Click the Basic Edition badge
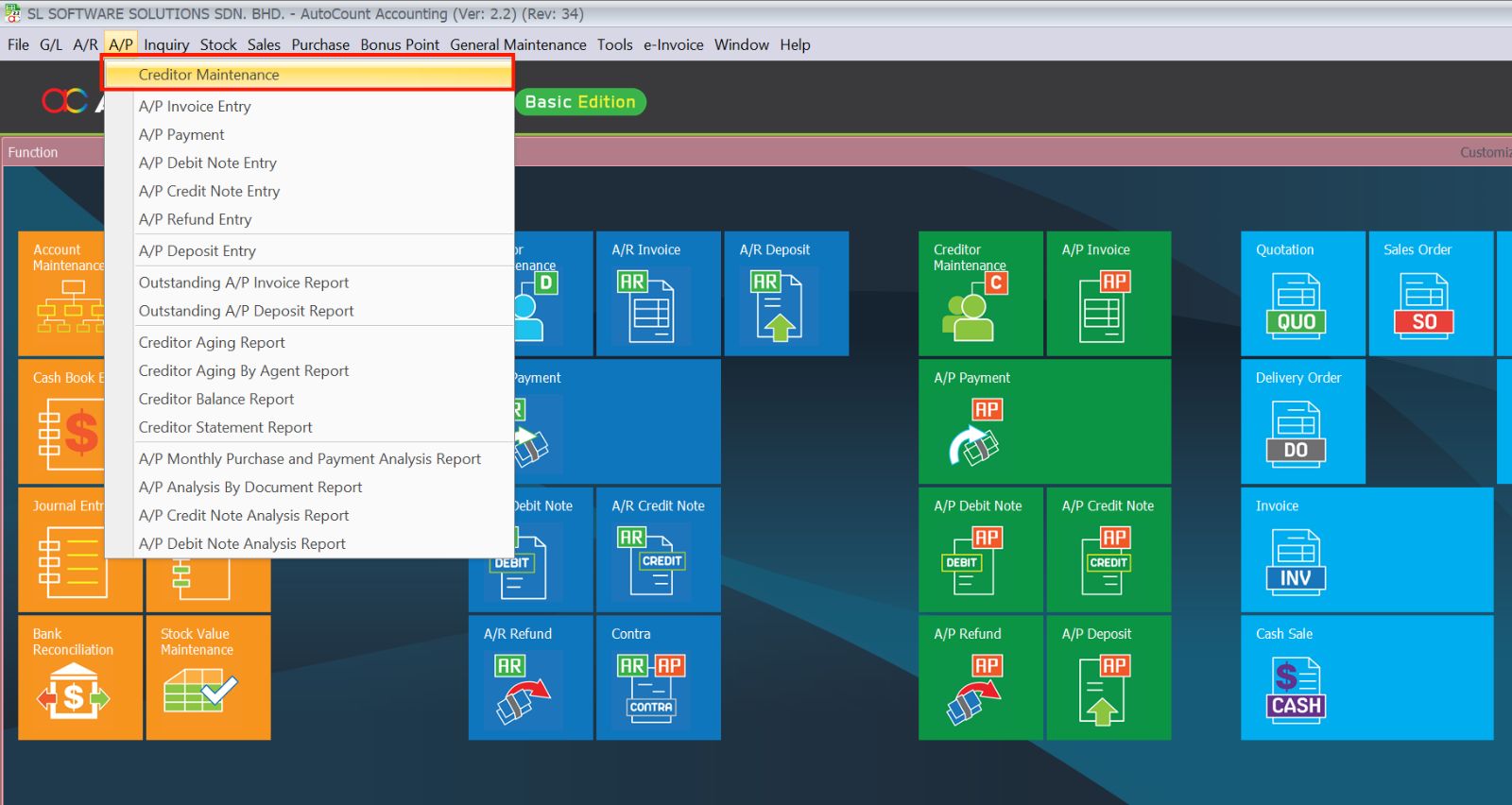Screen dimensions: 1512x805 (x=580, y=102)
